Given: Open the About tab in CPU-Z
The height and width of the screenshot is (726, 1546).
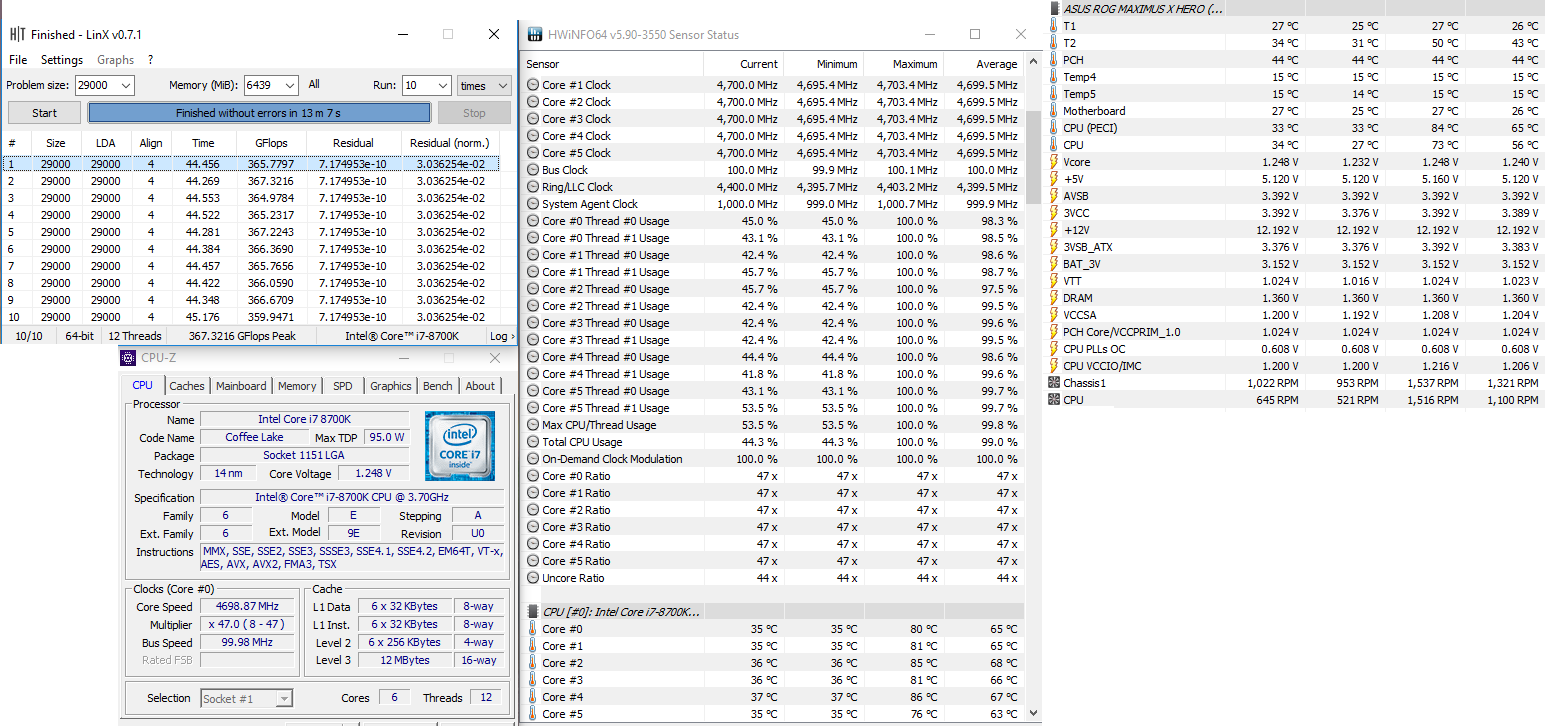Looking at the screenshot, I should coord(480,386).
